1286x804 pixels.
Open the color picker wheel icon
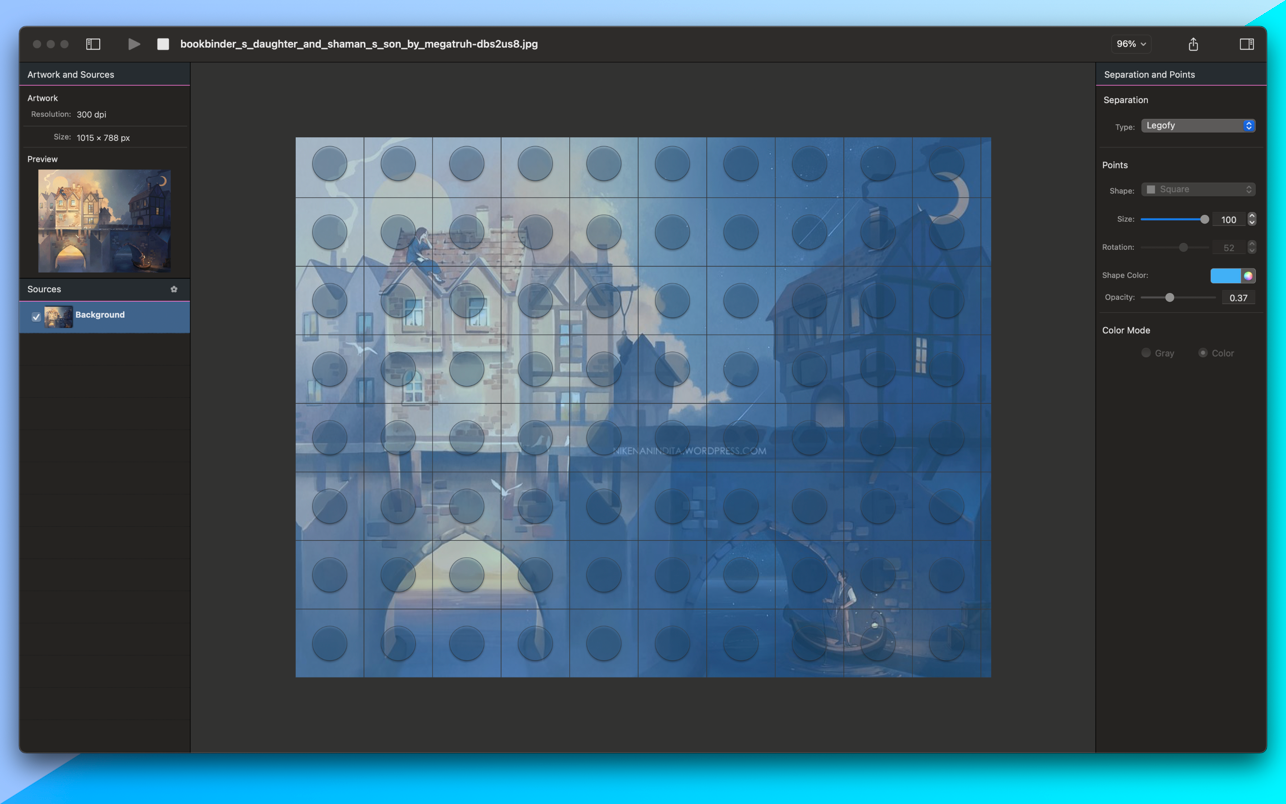tap(1248, 276)
